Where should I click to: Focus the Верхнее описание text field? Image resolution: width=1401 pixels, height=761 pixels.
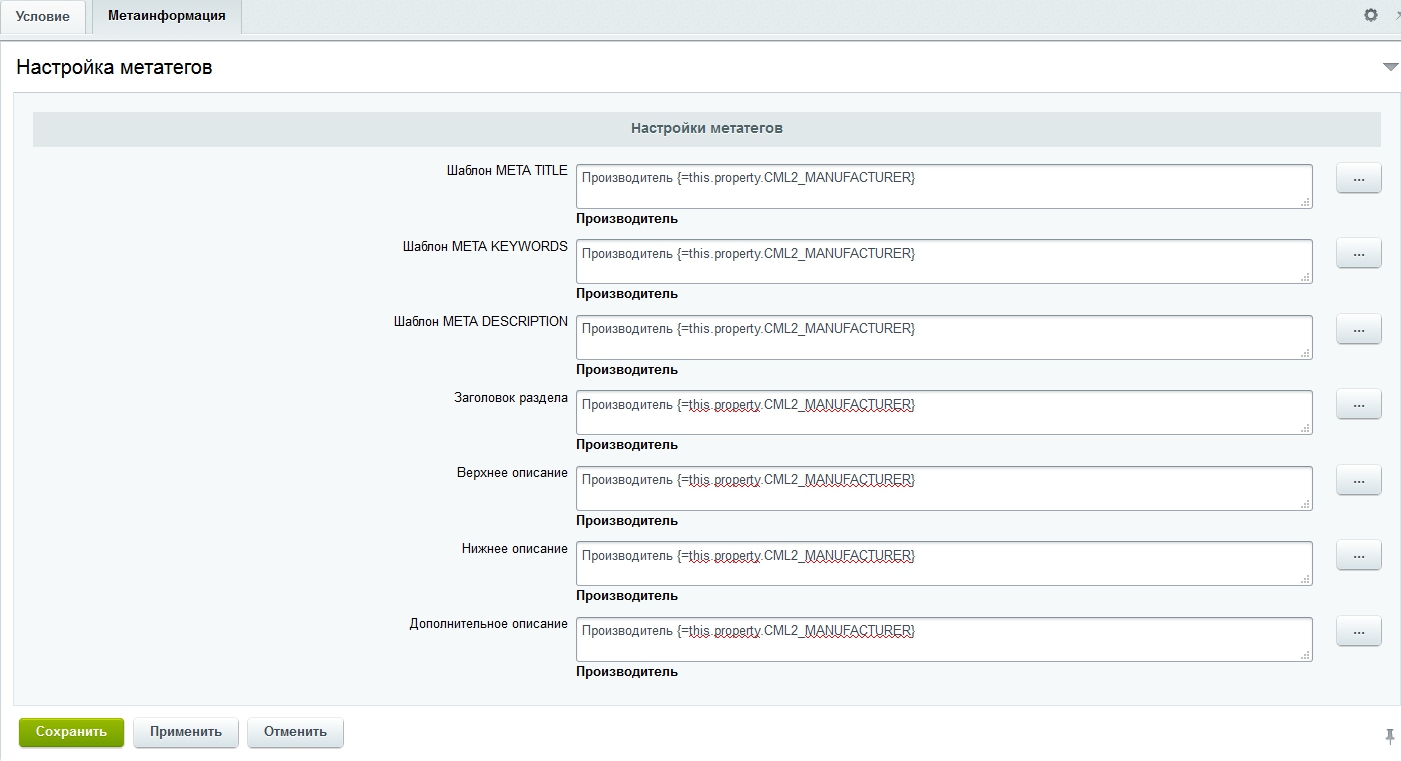944,488
